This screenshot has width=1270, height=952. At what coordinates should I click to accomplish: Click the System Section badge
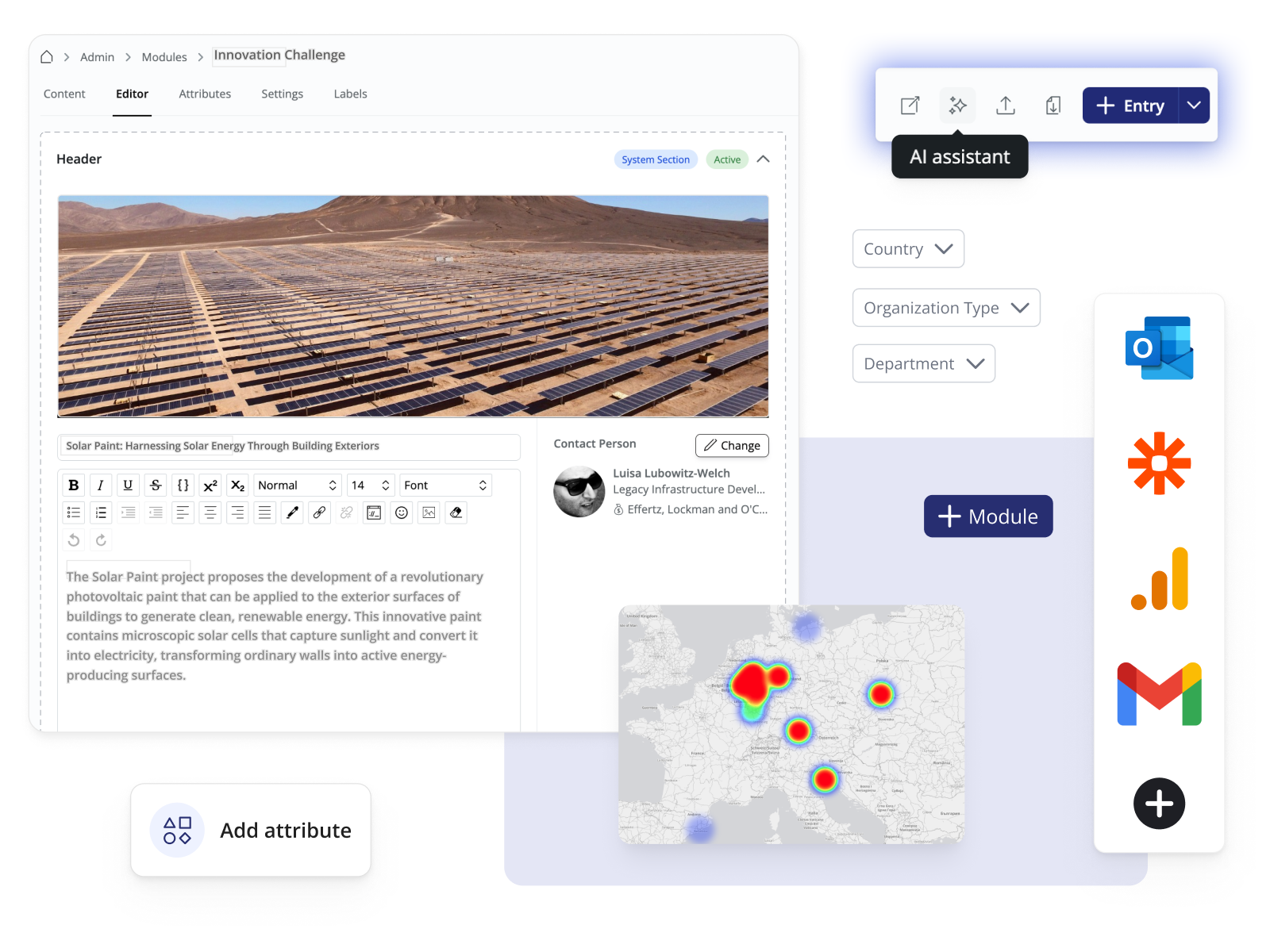pos(656,159)
